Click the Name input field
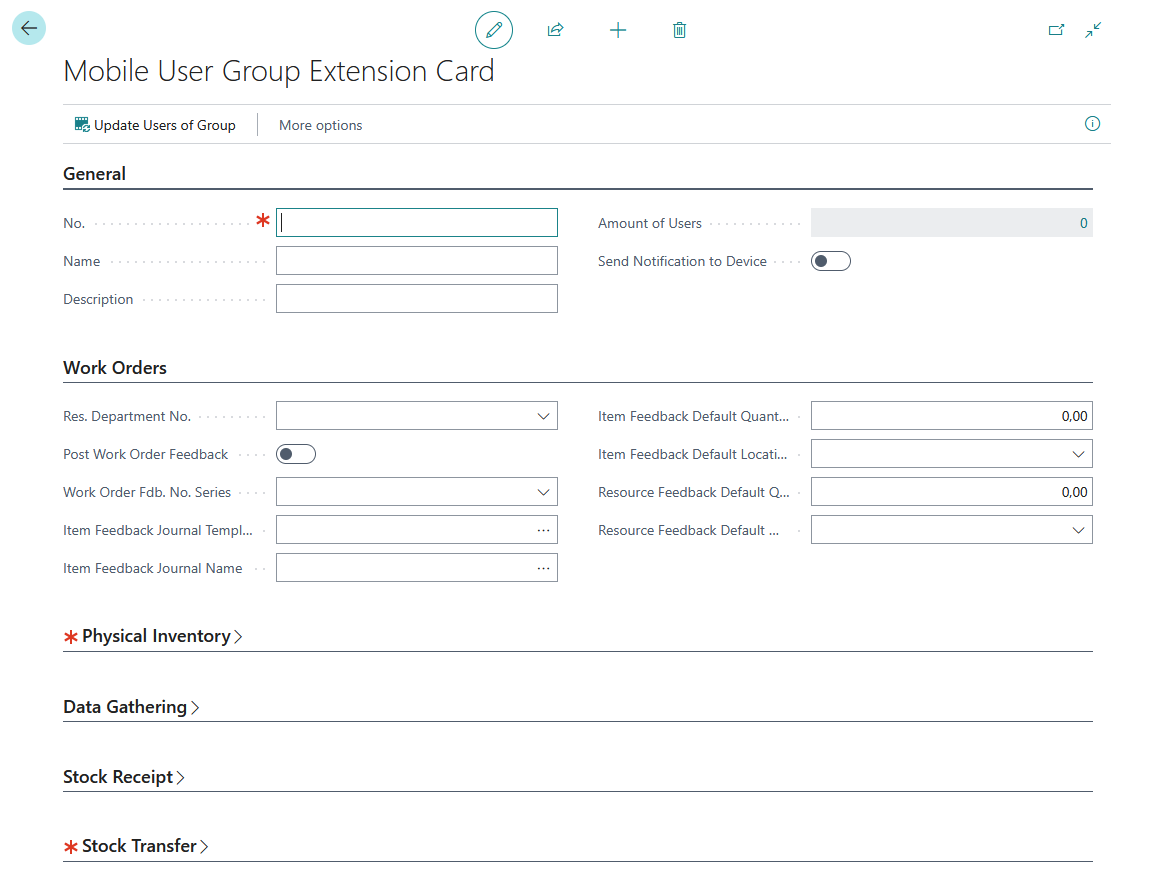Viewport: 1173px width, 890px height. (417, 261)
